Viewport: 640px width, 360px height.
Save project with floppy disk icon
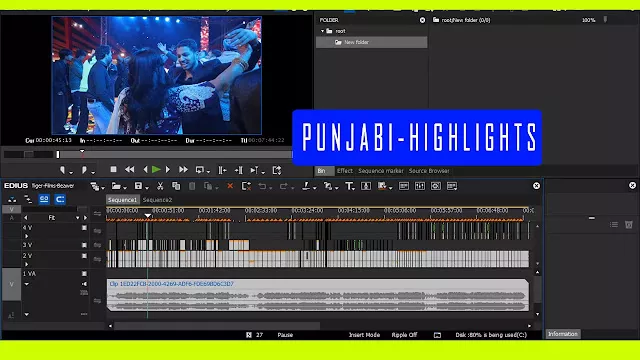pos(138,186)
